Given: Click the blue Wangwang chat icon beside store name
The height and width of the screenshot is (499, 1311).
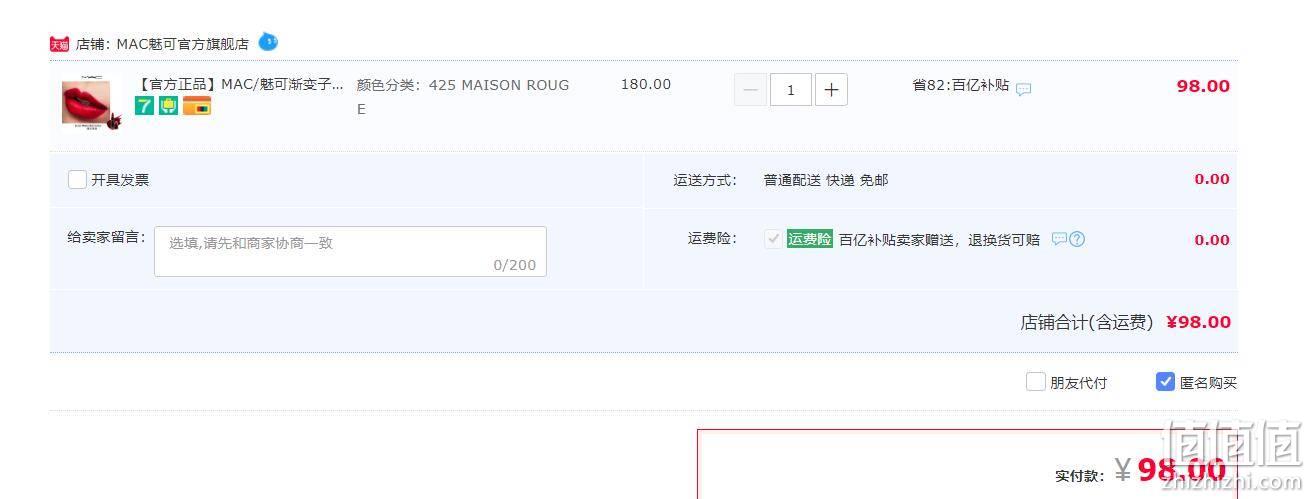Looking at the screenshot, I should tap(268, 42).
